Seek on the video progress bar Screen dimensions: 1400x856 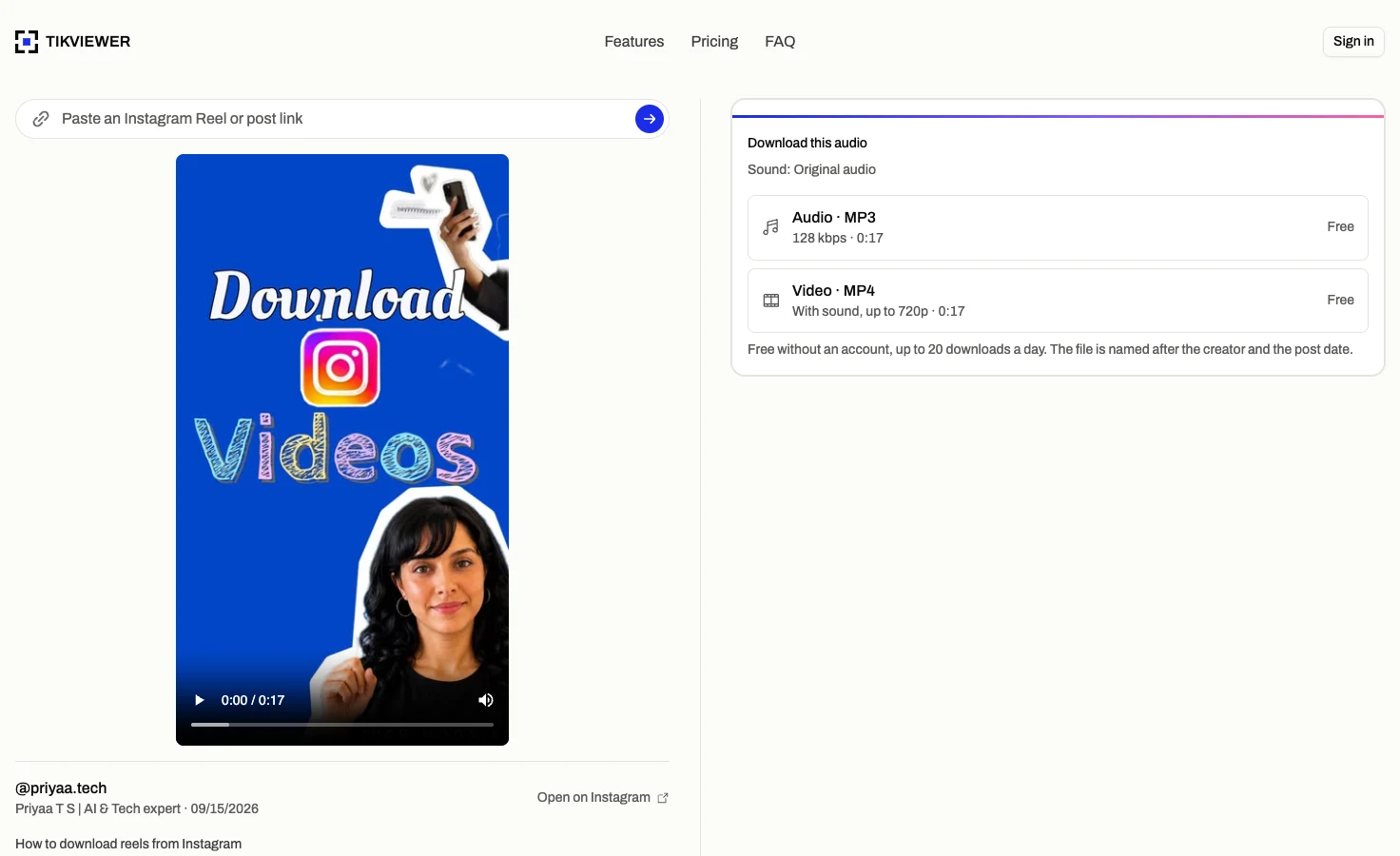[x=342, y=725]
